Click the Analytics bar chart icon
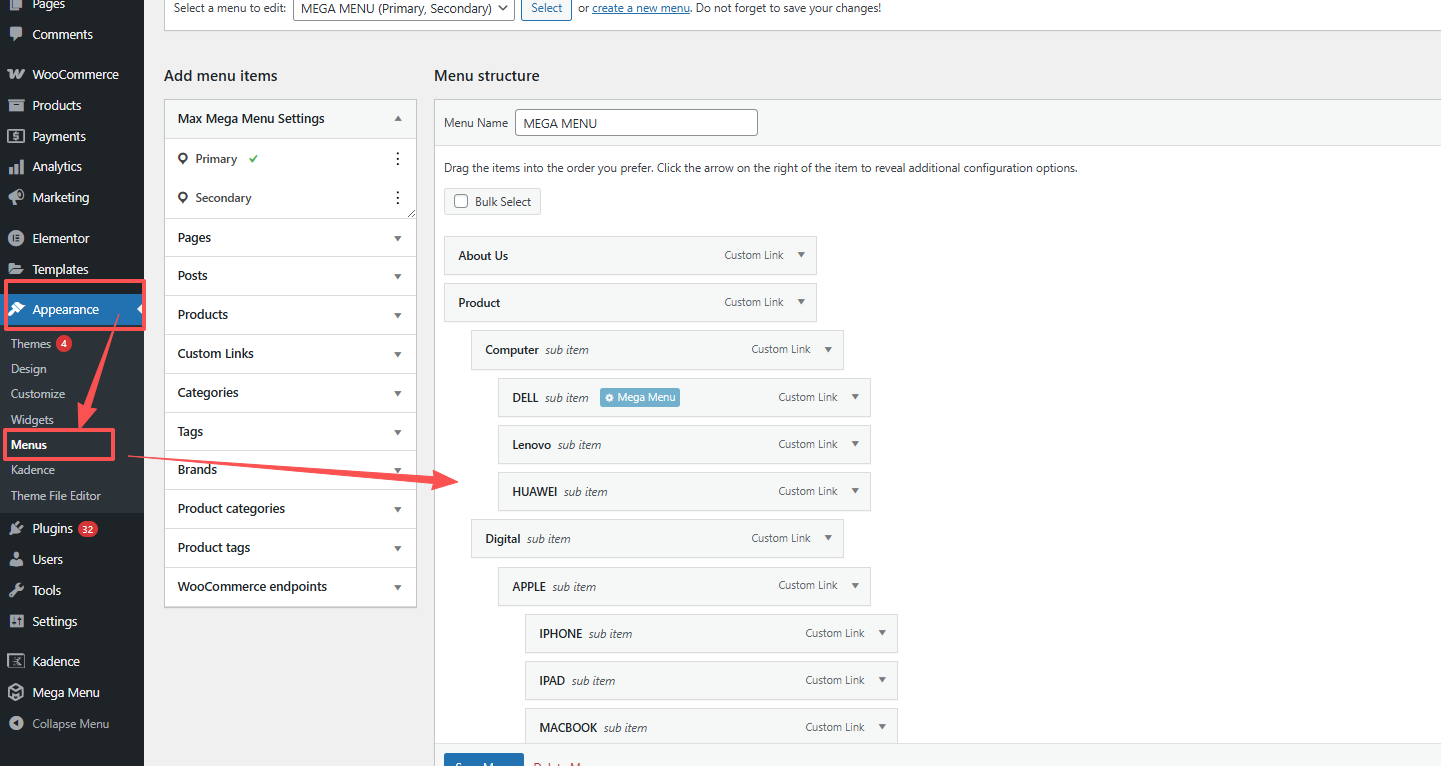The height and width of the screenshot is (766, 1441). click(x=16, y=167)
